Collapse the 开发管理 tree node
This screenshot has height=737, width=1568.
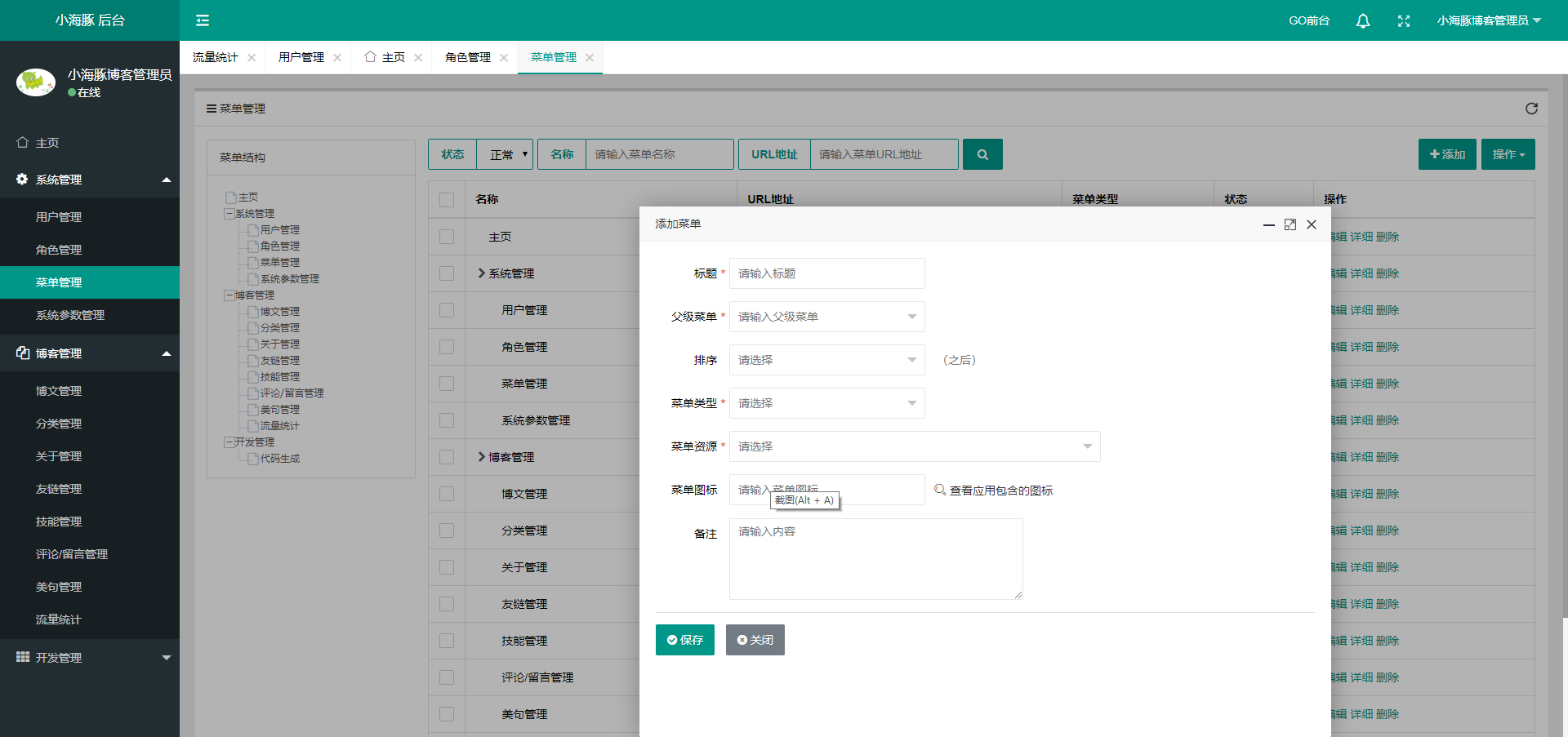tap(229, 442)
